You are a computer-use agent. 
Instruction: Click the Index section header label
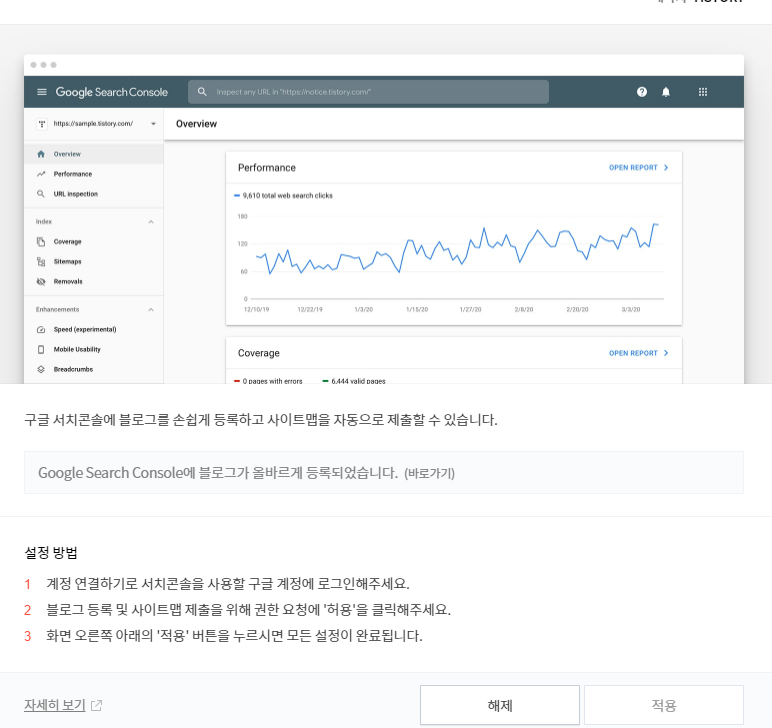(x=44, y=222)
